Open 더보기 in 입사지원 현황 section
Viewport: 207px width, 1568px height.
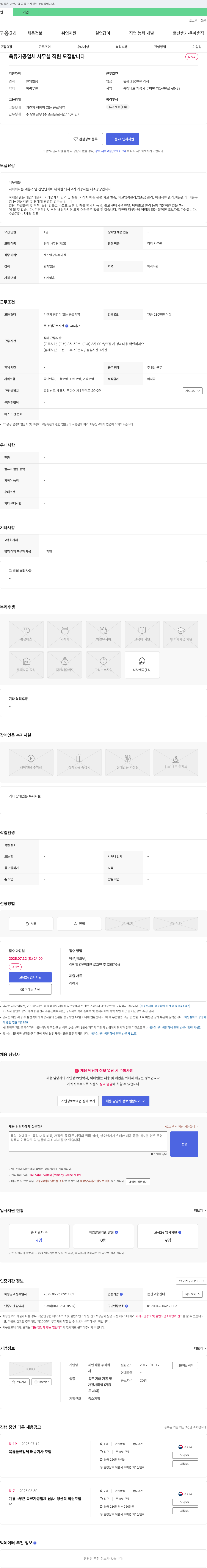point(200,1211)
